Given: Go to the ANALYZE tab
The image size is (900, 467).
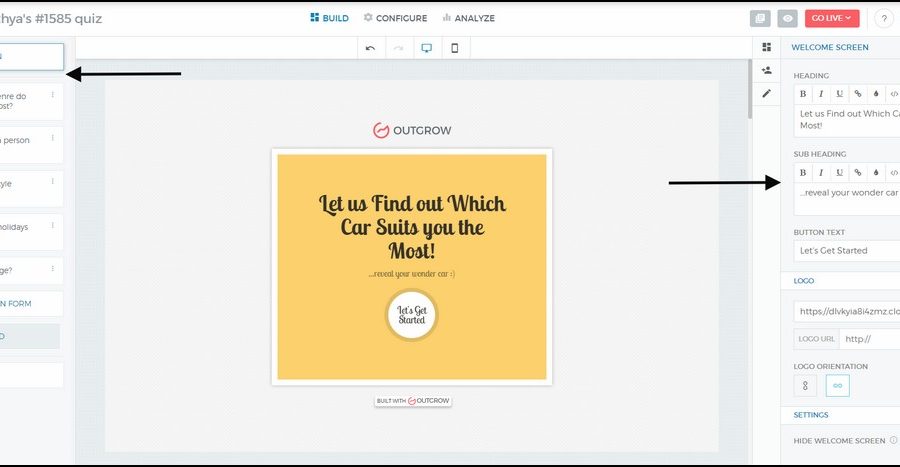Looking at the screenshot, I should [x=468, y=18].
